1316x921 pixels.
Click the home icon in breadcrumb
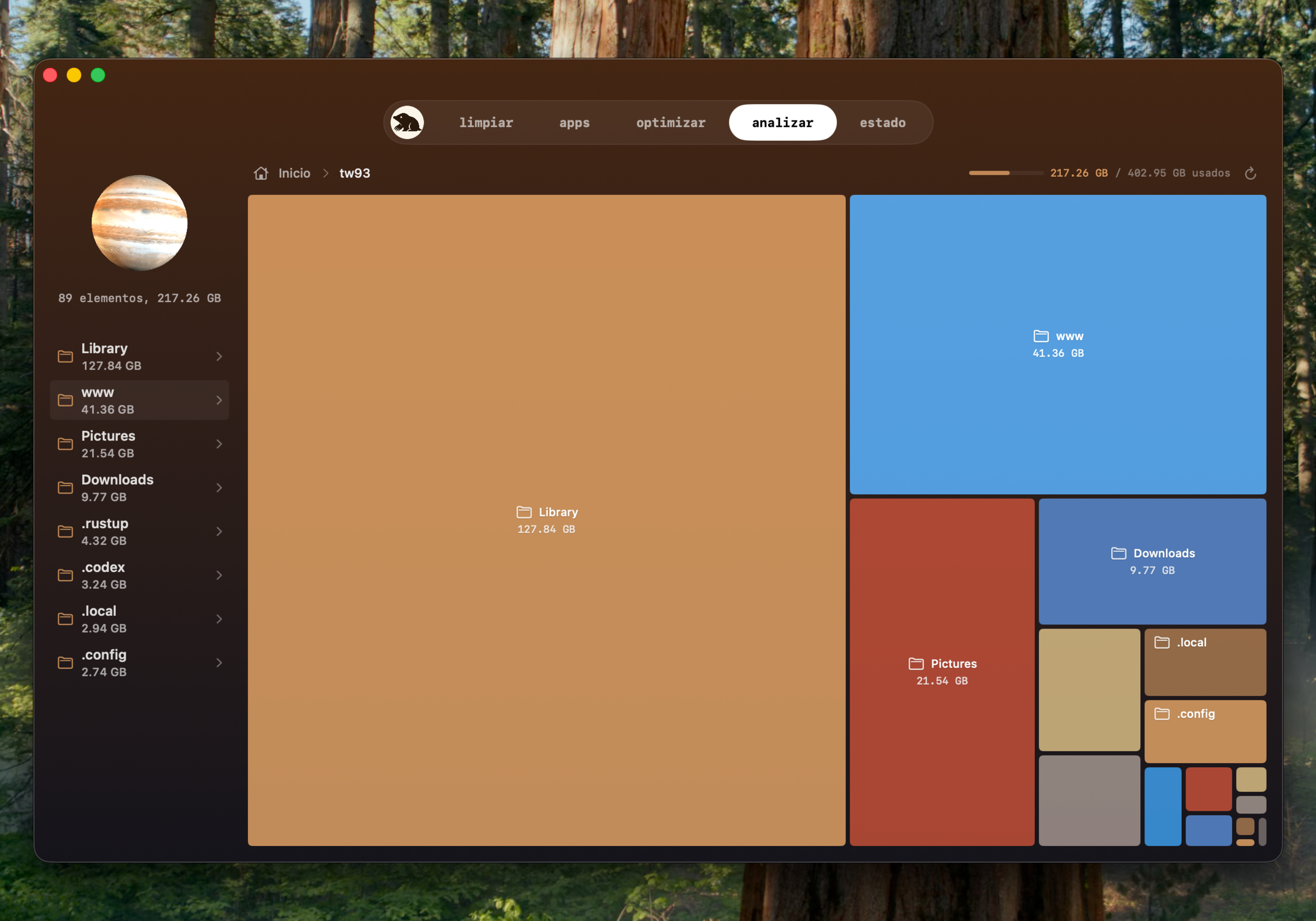click(261, 173)
